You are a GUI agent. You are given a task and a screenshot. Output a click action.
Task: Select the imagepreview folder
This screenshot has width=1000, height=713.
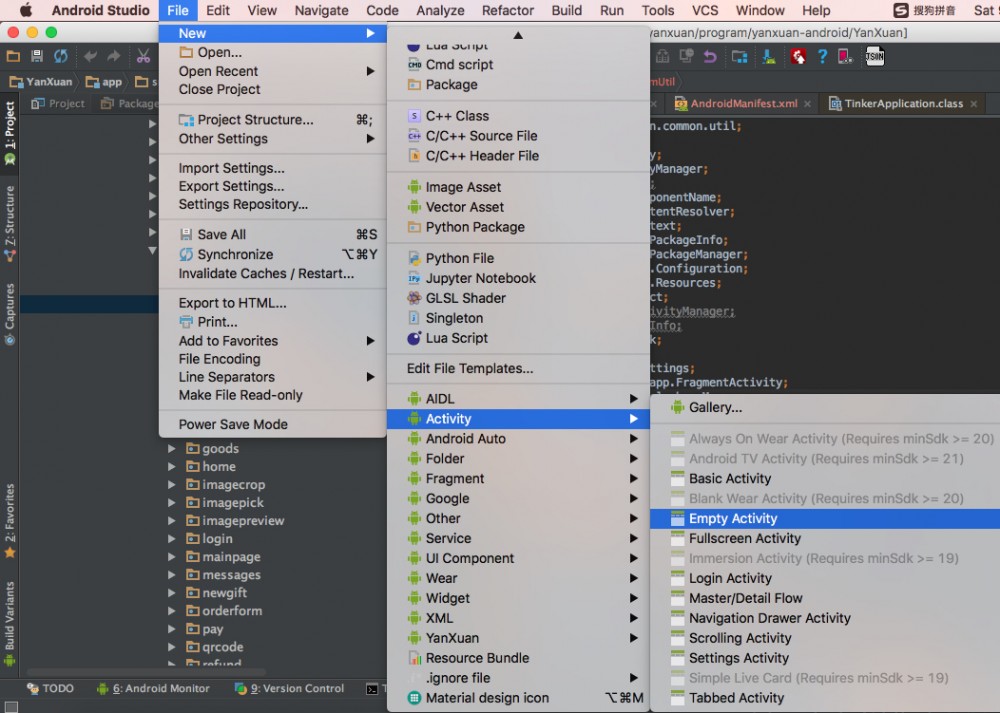(x=235, y=521)
